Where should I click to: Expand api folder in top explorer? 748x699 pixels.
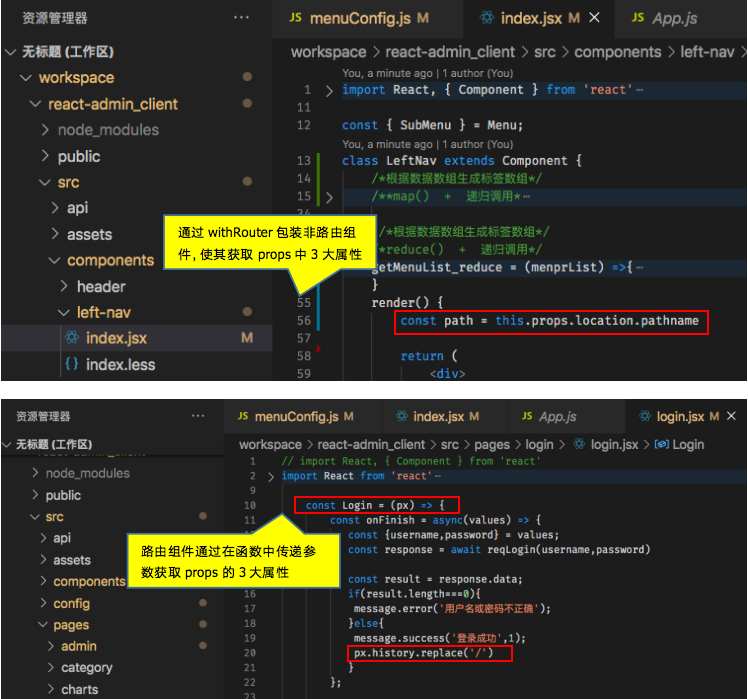[x=55, y=208]
